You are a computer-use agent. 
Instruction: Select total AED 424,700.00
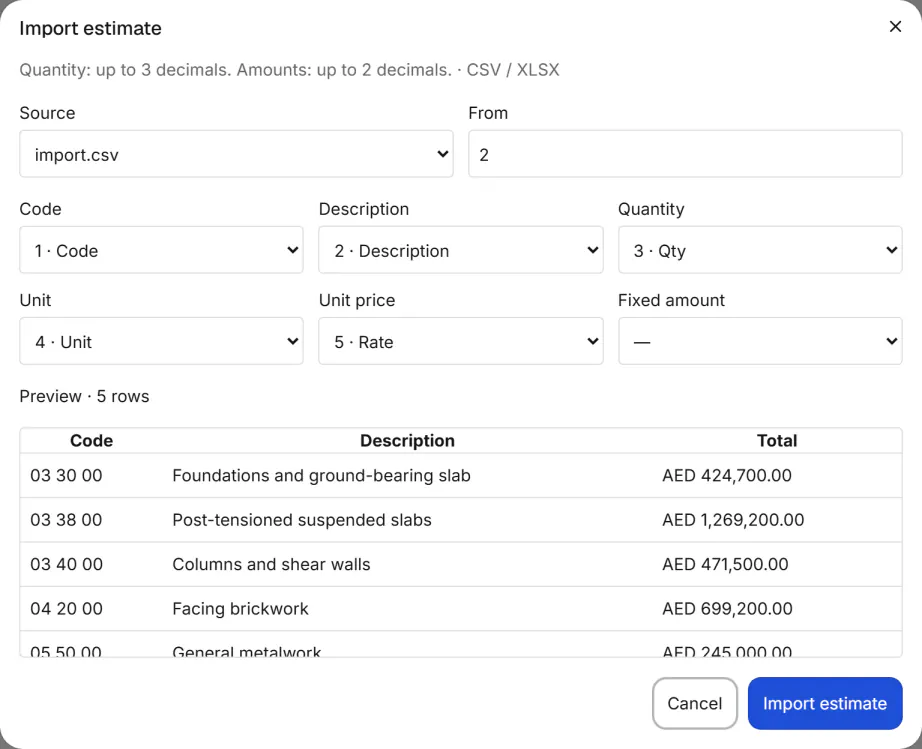point(727,475)
